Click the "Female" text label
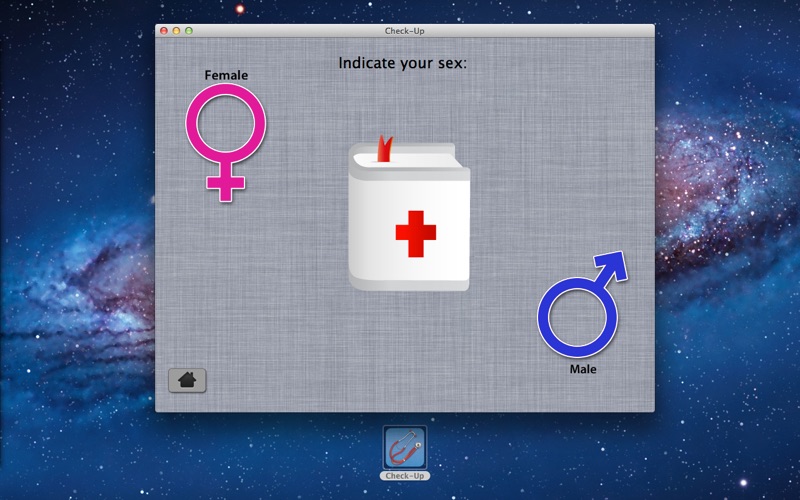 [x=226, y=75]
